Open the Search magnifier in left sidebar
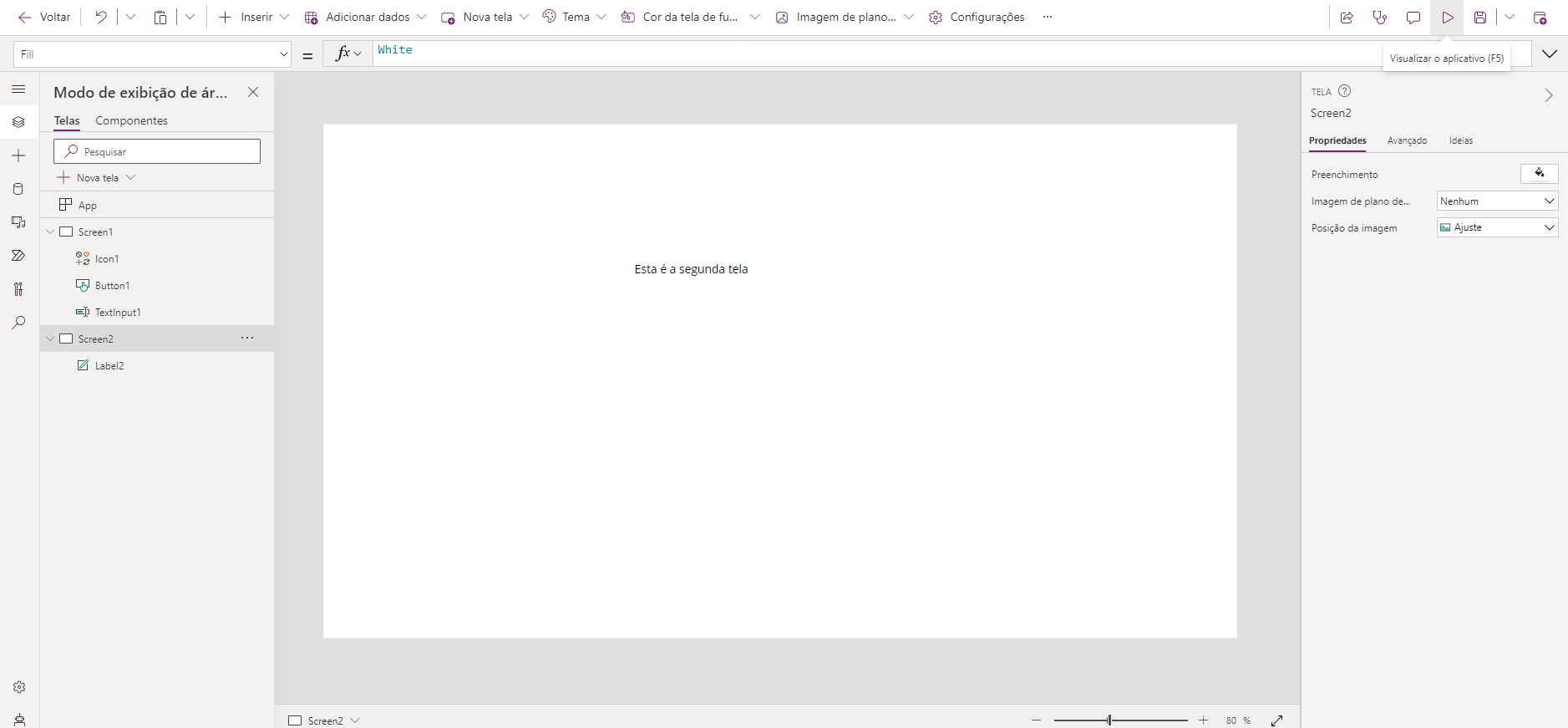1568x728 pixels. tap(18, 323)
